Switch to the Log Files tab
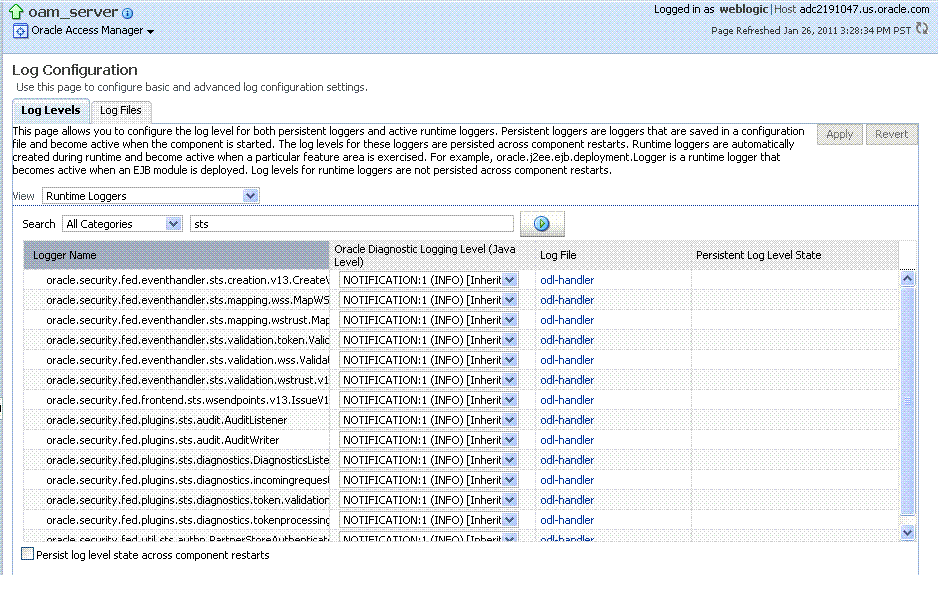The height and width of the screenshot is (589, 945). point(120,110)
